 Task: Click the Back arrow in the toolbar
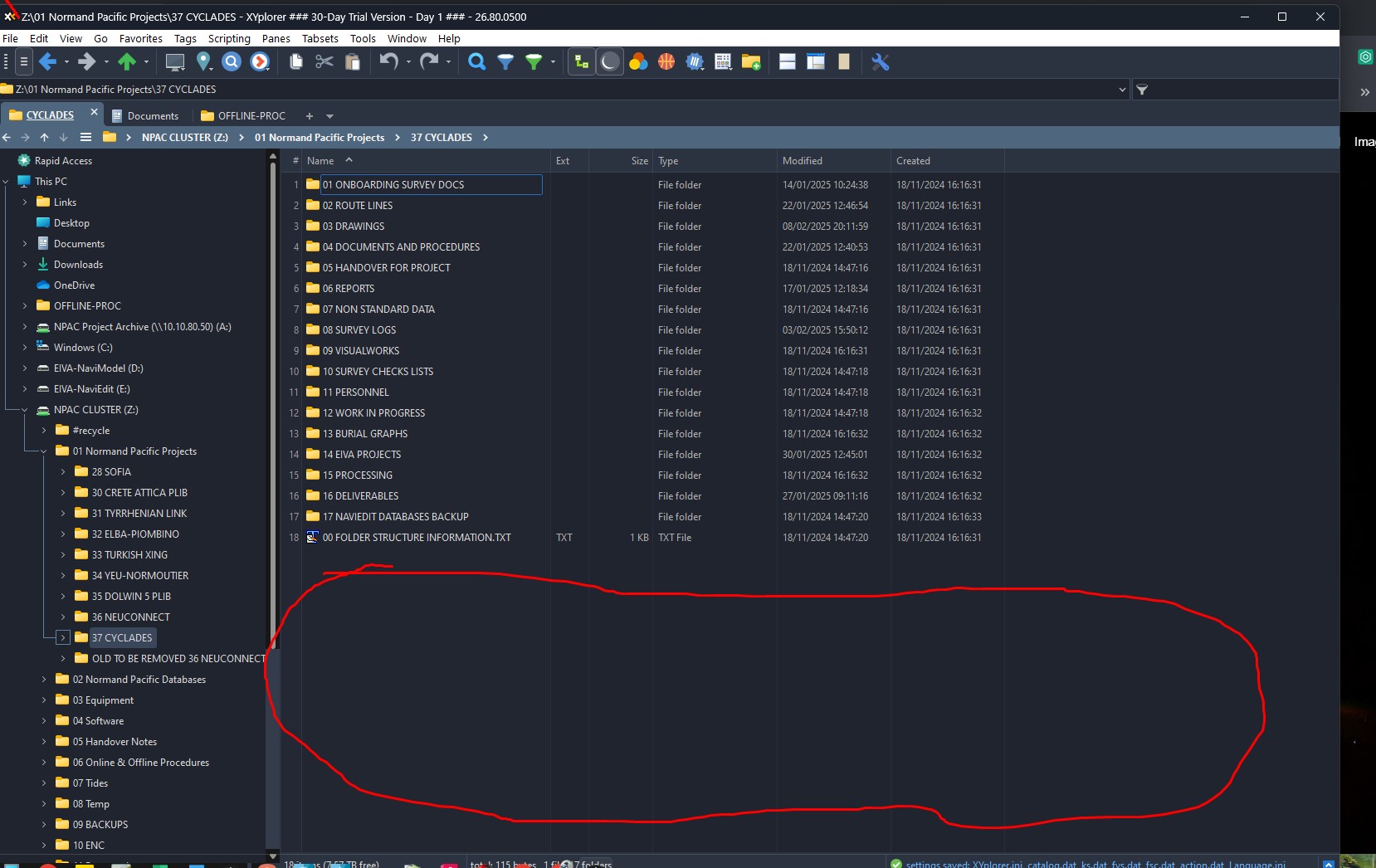click(47, 61)
